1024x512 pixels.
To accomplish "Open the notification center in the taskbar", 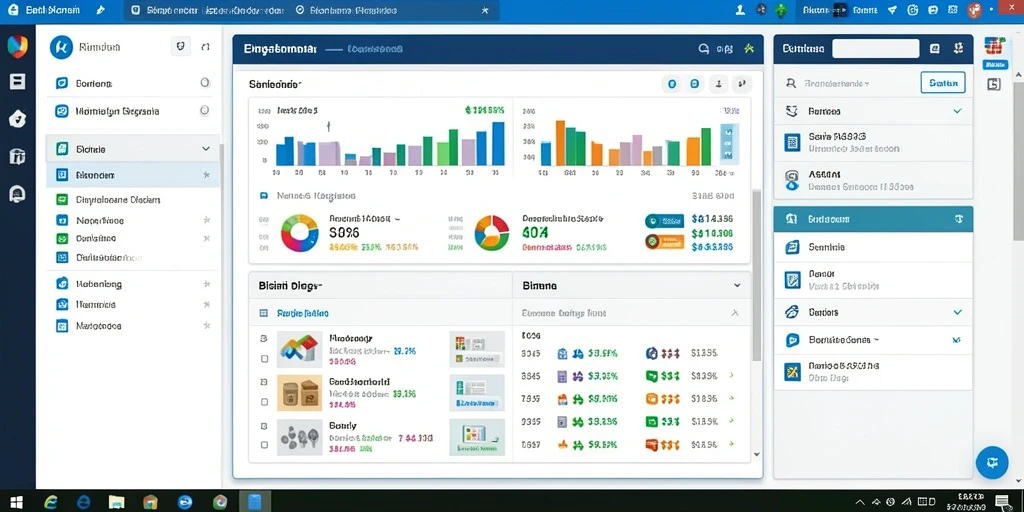I will (1002, 502).
